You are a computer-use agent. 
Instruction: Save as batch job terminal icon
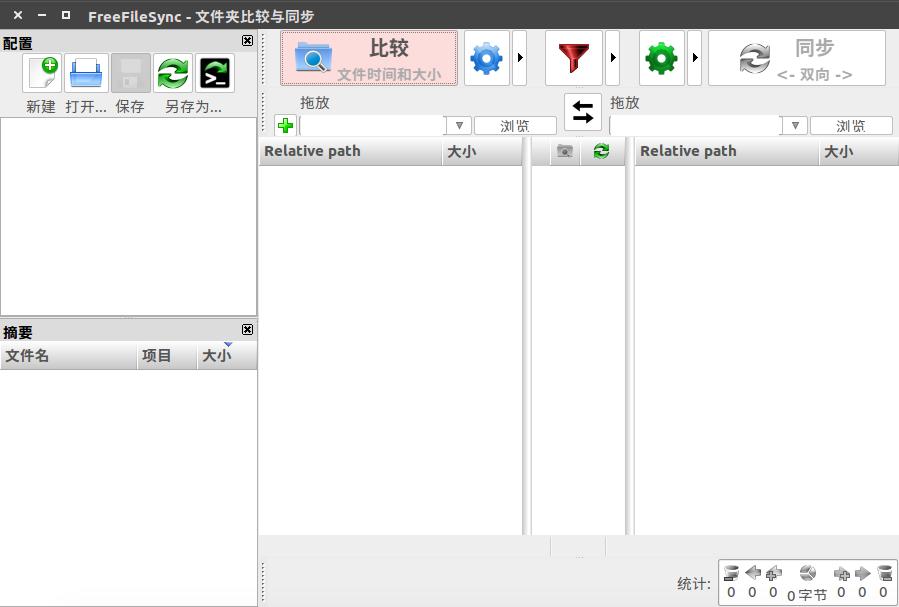click(x=215, y=73)
